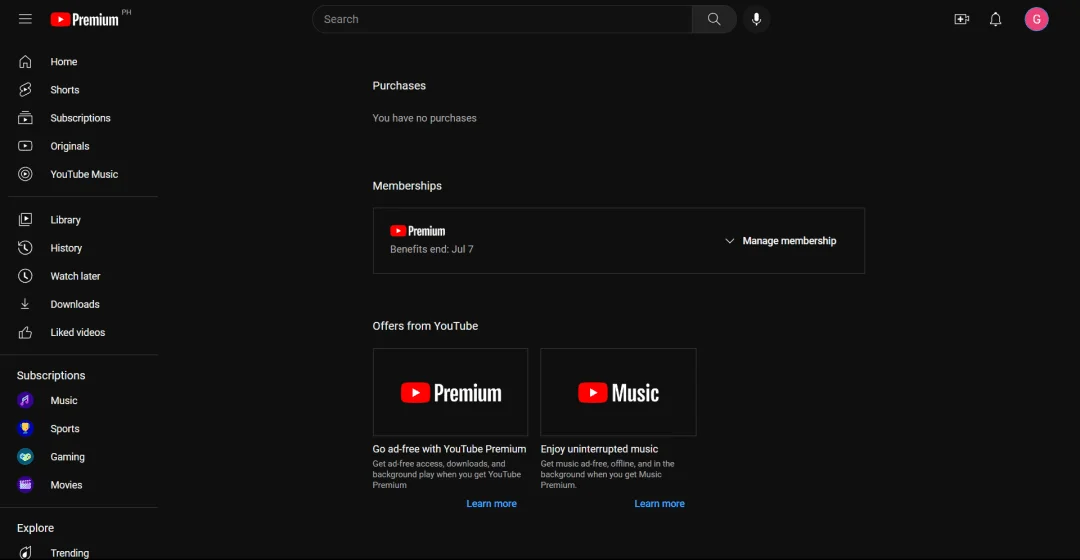Image resolution: width=1080 pixels, height=560 pixels.
Task: Expand the Manage membership chevron
Action: 729,241
